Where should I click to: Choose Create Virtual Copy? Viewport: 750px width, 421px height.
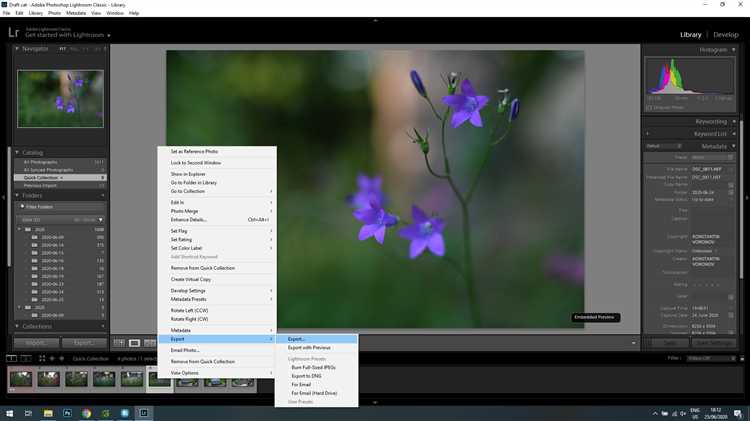click(x=217, y=279)
